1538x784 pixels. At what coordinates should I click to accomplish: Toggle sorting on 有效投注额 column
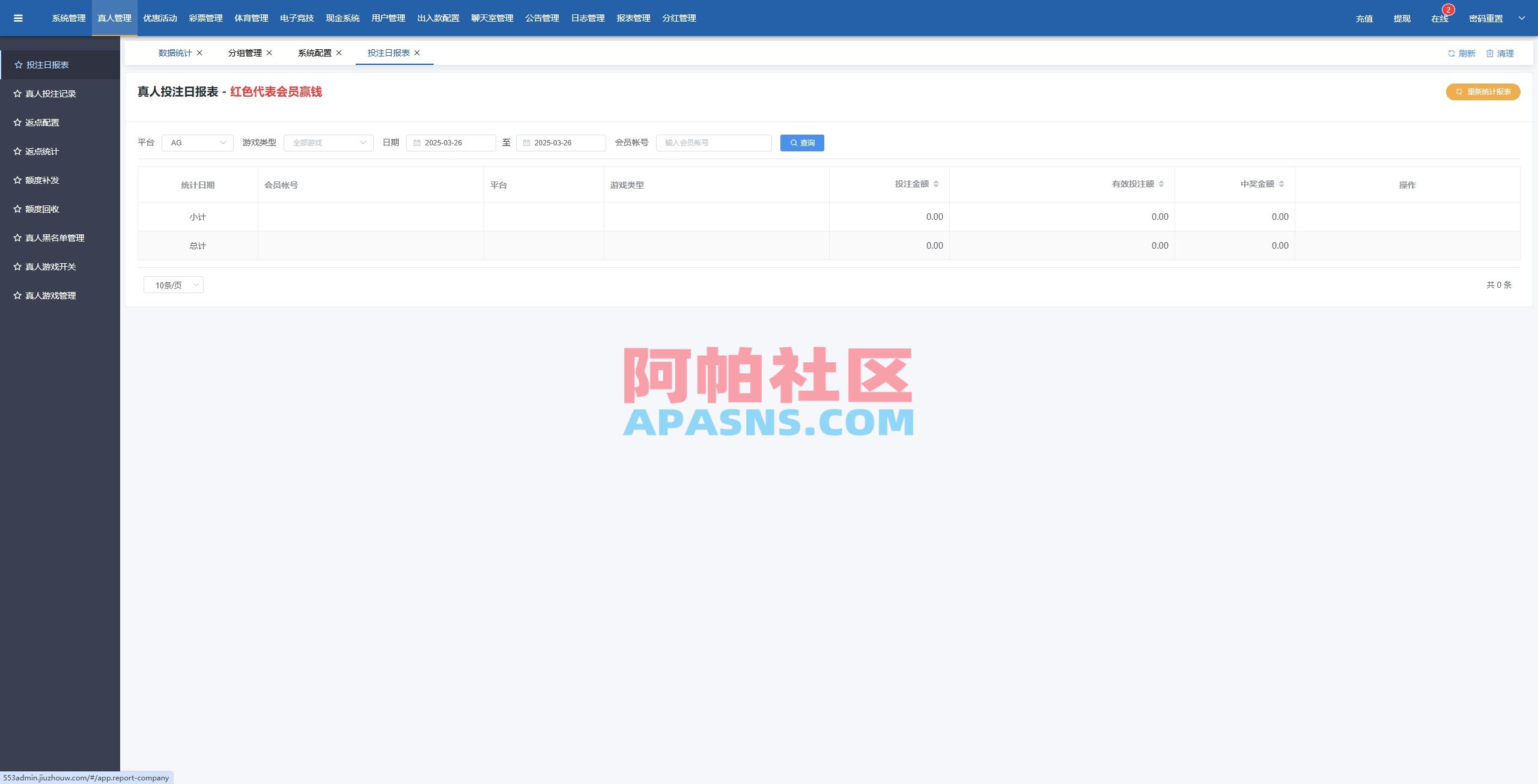(x=1161, y=184)
